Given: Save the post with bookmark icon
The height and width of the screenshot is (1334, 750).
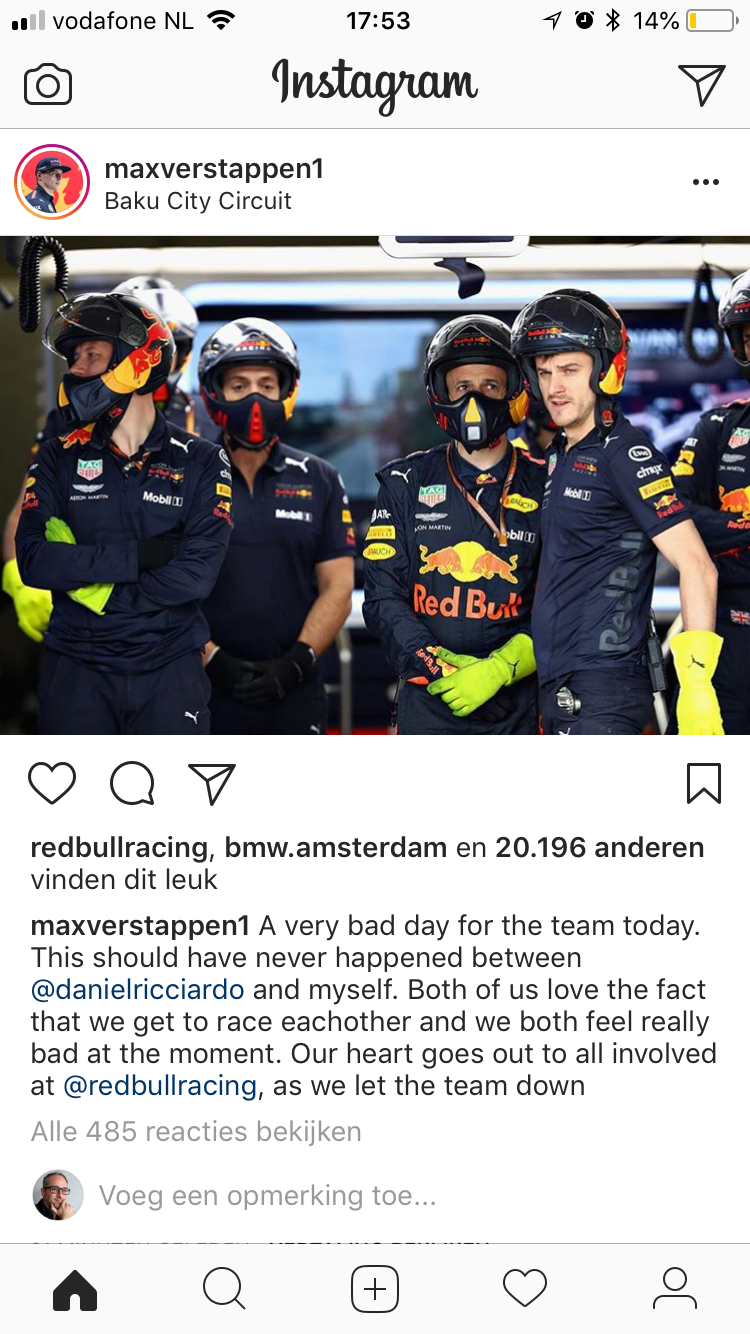Looking at the screenshot, I should 704,783.
